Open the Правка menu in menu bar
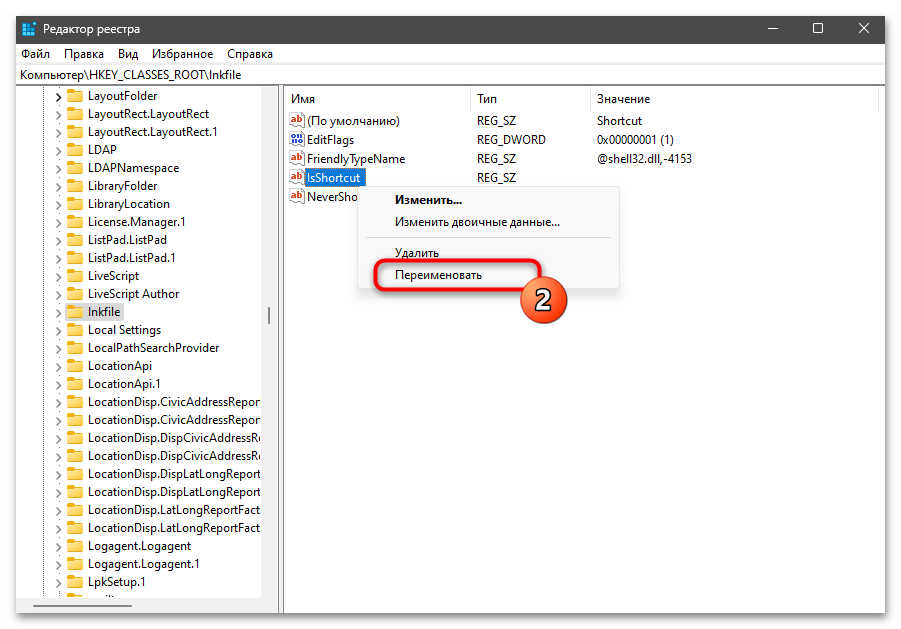The height and width of the screenshot is (629, 901). tap(84, 54)
